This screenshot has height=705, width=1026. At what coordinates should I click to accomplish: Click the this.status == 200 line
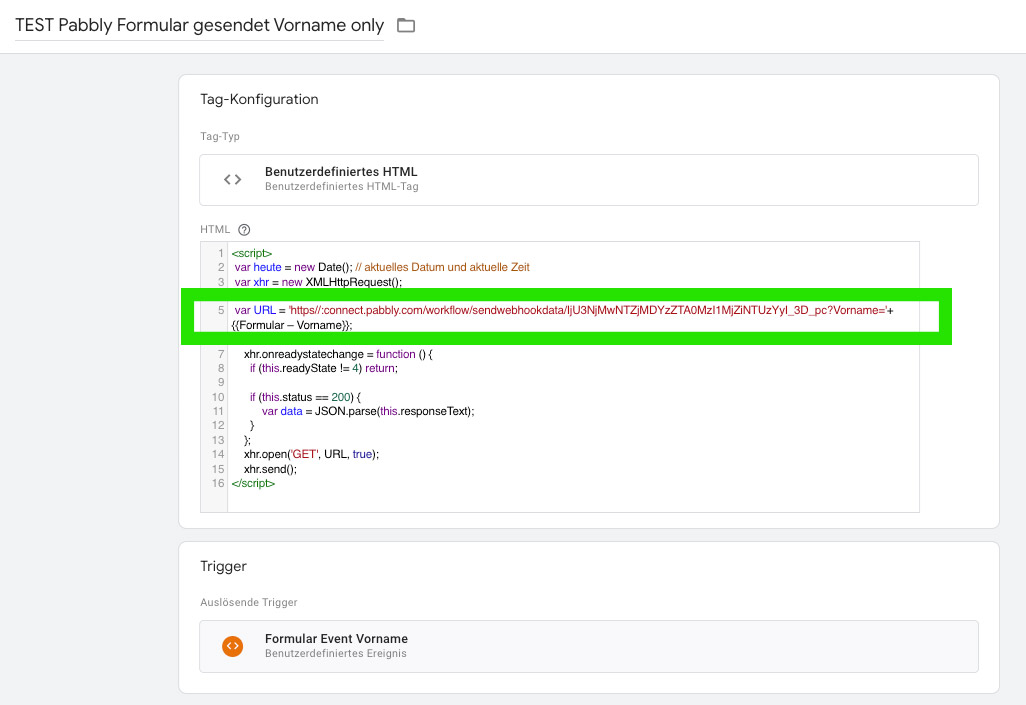(305, 397)
